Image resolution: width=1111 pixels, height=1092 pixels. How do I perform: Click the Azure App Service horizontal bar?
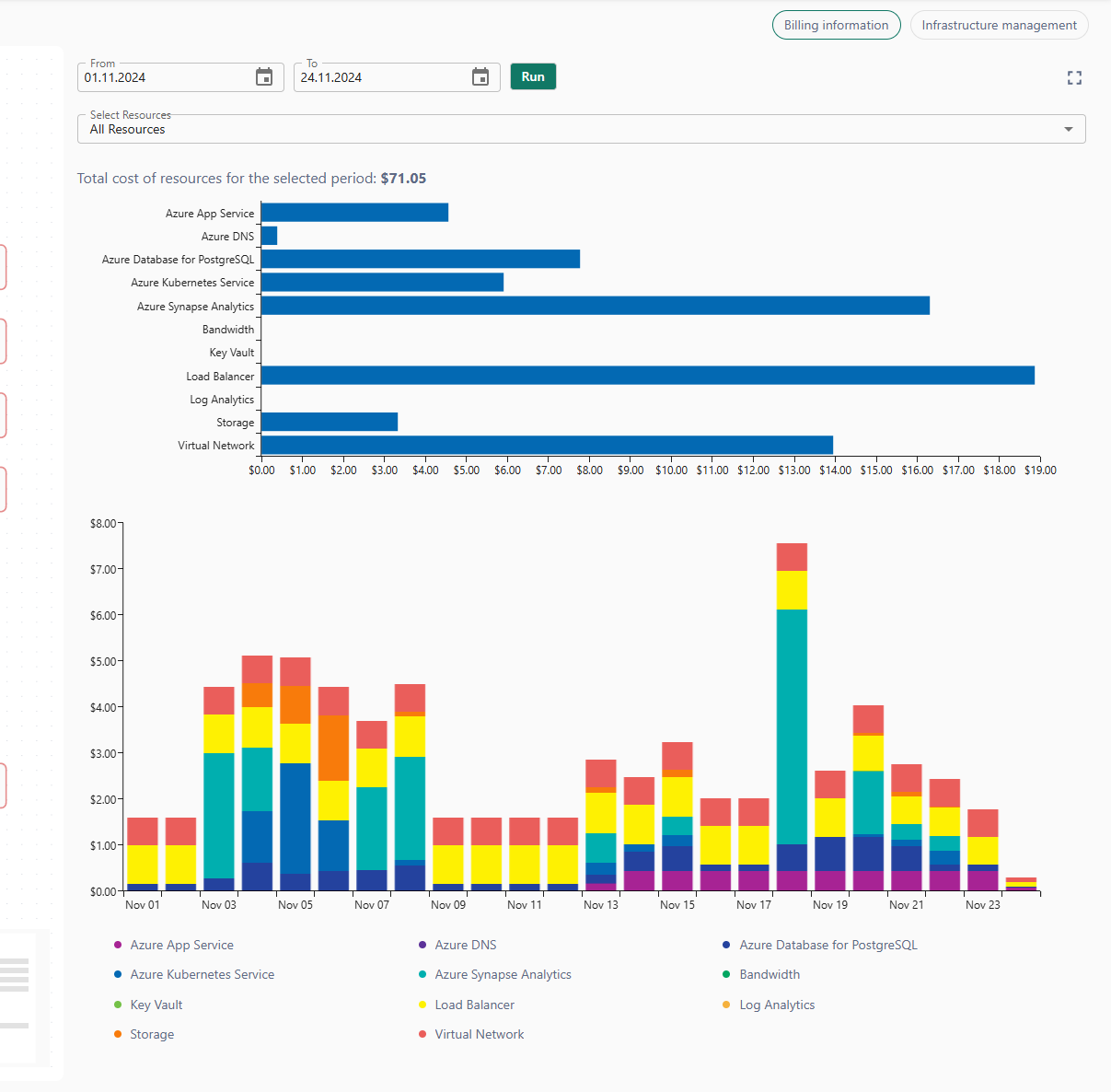[x=354, y=213]
